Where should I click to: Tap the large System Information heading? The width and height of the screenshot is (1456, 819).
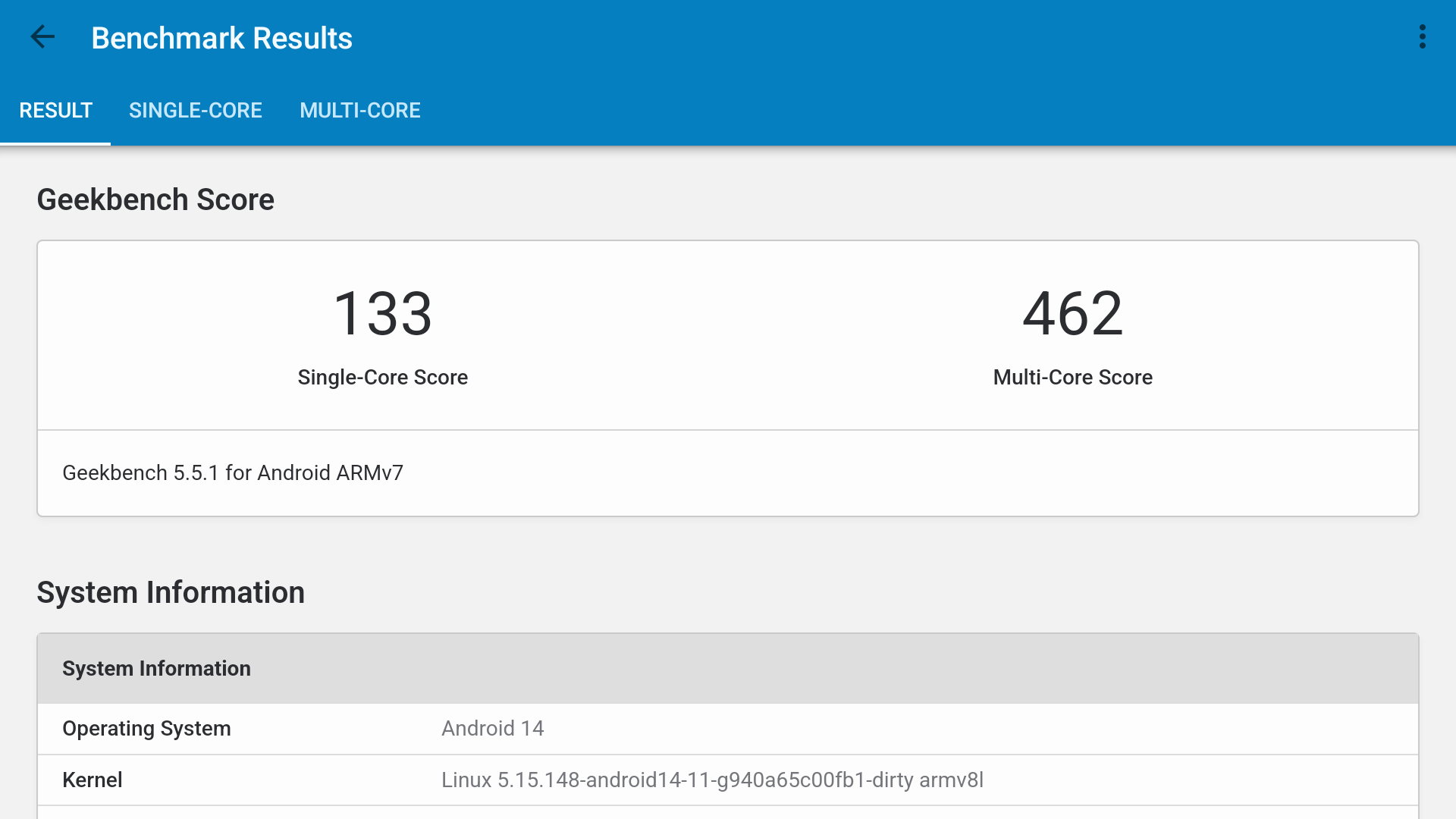click(x=171, y=592)
